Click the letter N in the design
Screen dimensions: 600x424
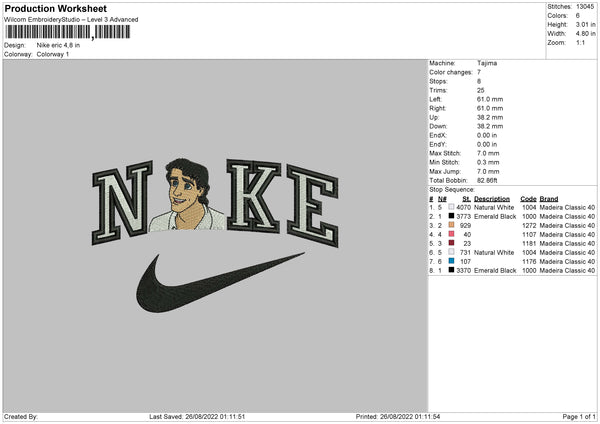coord(122,203)
